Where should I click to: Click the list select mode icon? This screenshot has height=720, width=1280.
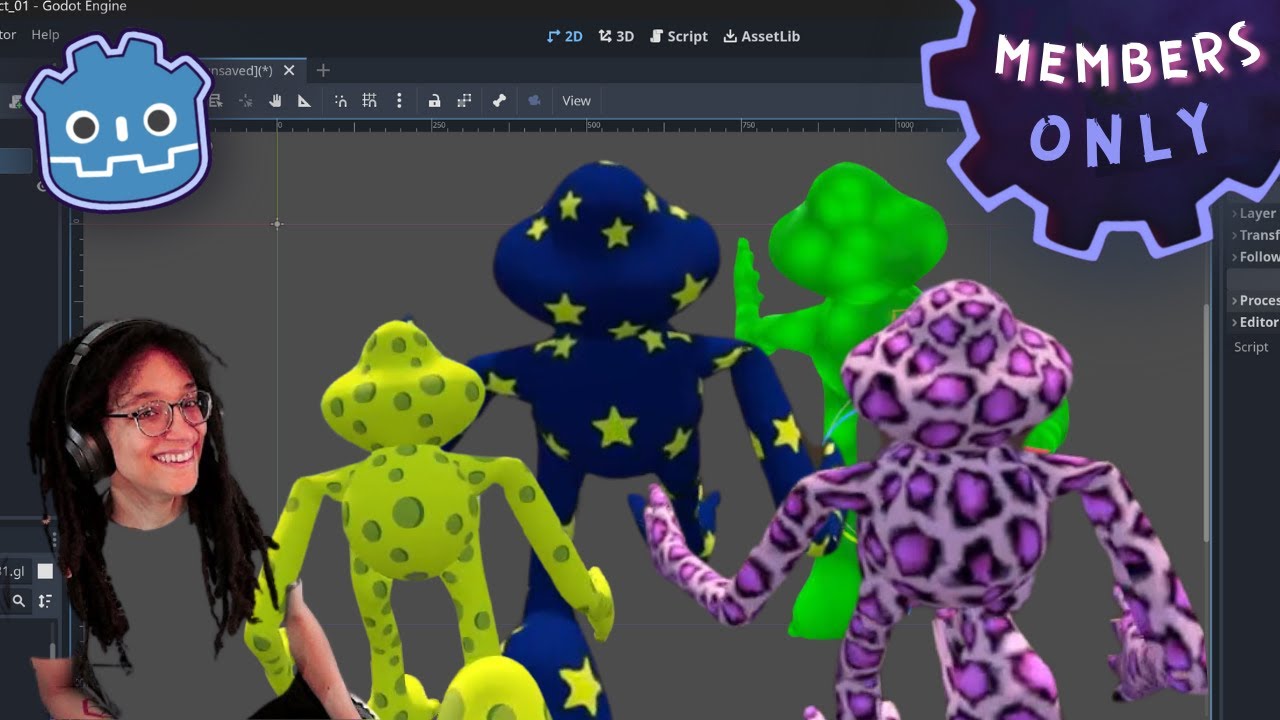point(216,100)
